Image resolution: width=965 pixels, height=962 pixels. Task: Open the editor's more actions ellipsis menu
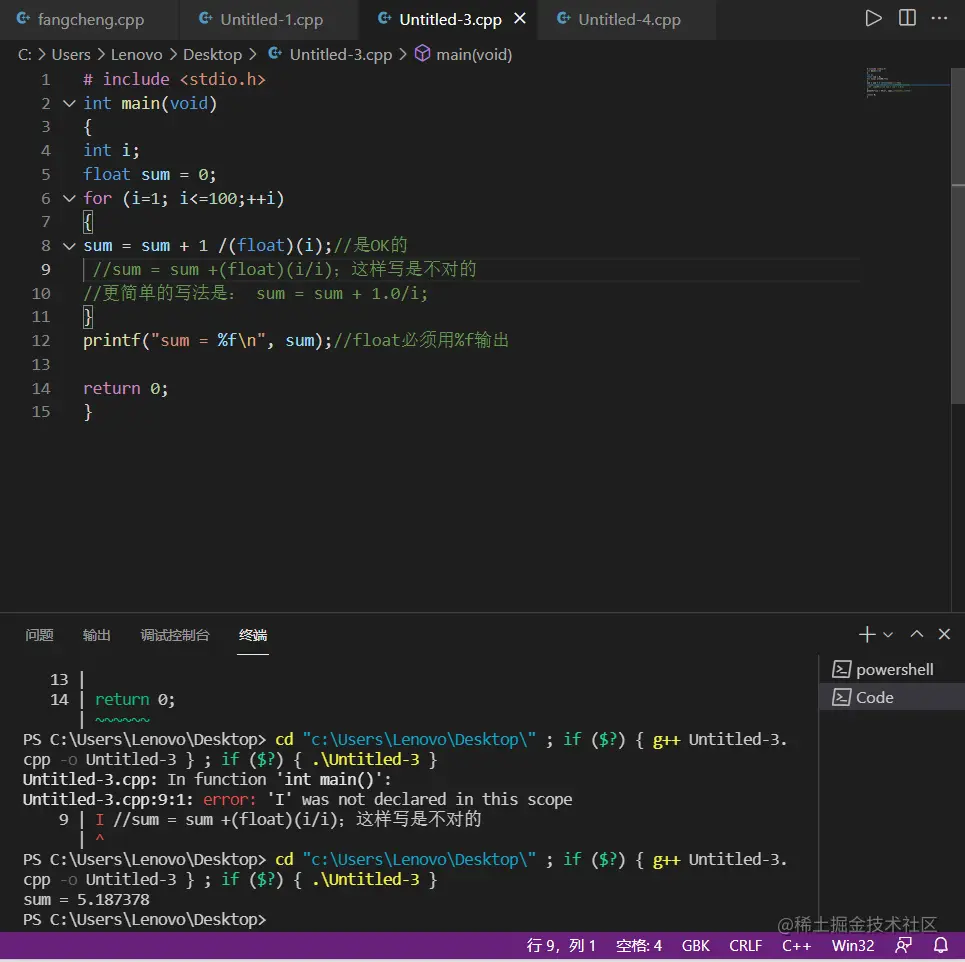point(941,18)
